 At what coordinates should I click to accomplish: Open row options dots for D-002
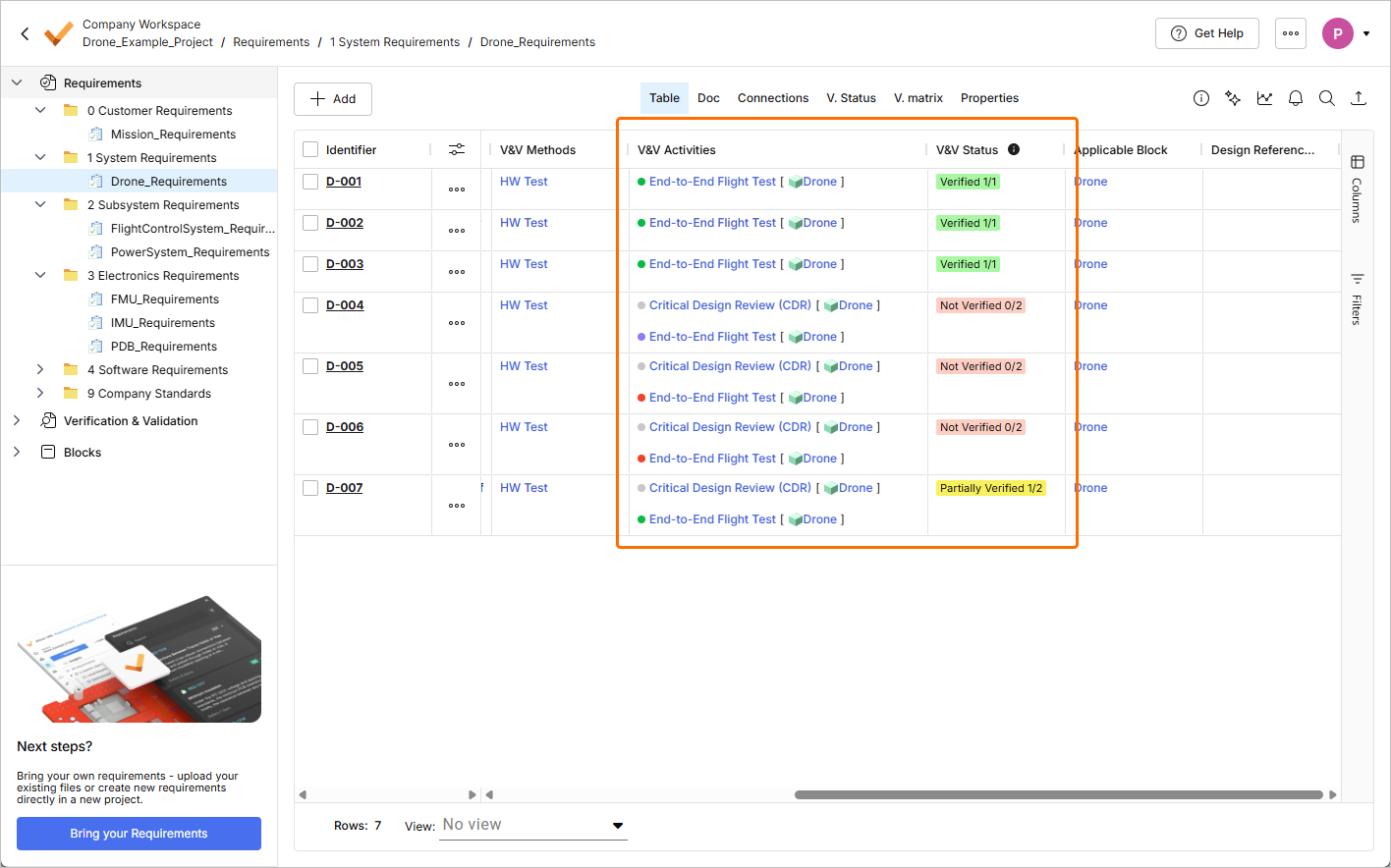pos(457,231)
